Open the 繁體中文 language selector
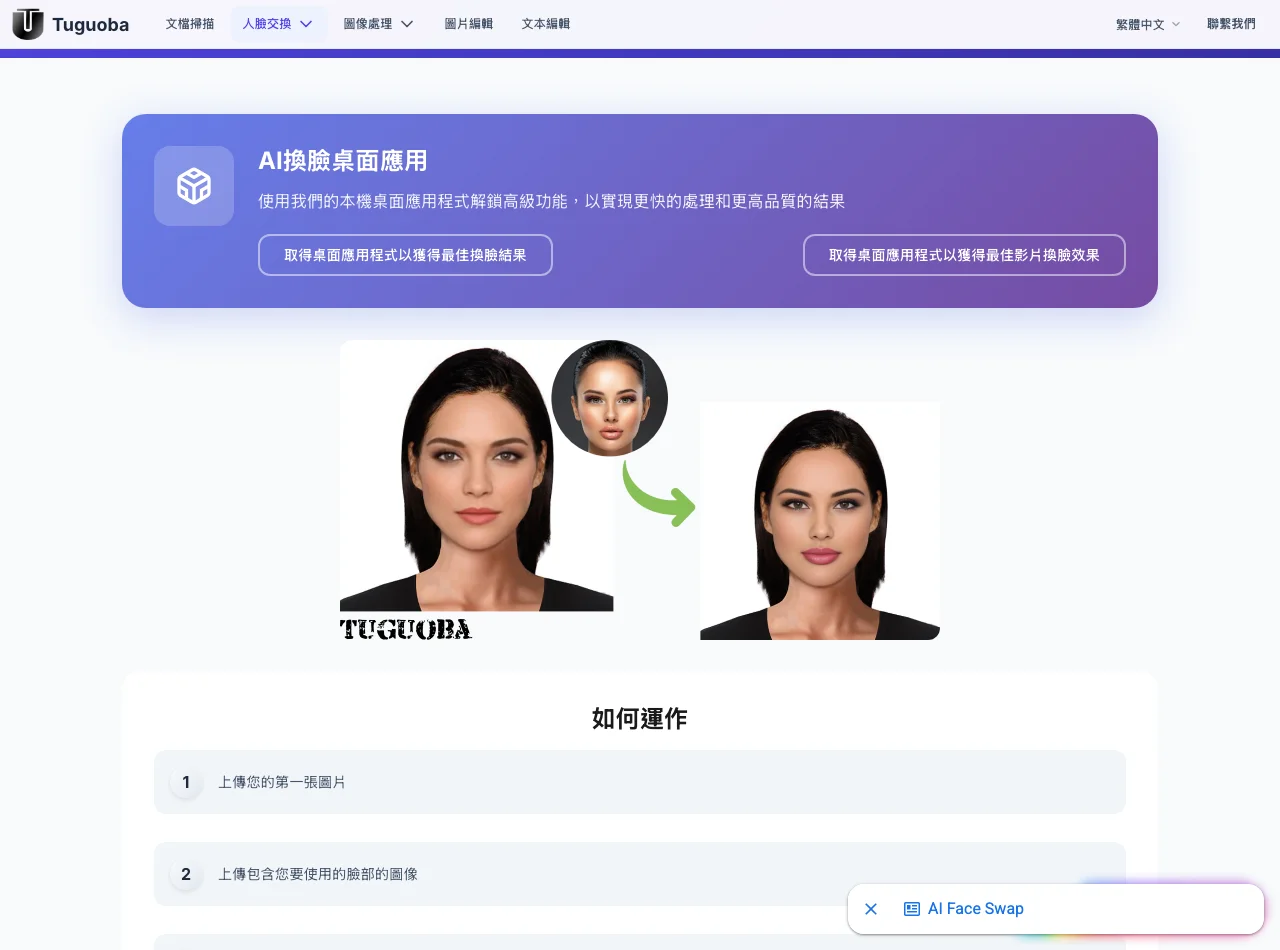 point(1148,24)
